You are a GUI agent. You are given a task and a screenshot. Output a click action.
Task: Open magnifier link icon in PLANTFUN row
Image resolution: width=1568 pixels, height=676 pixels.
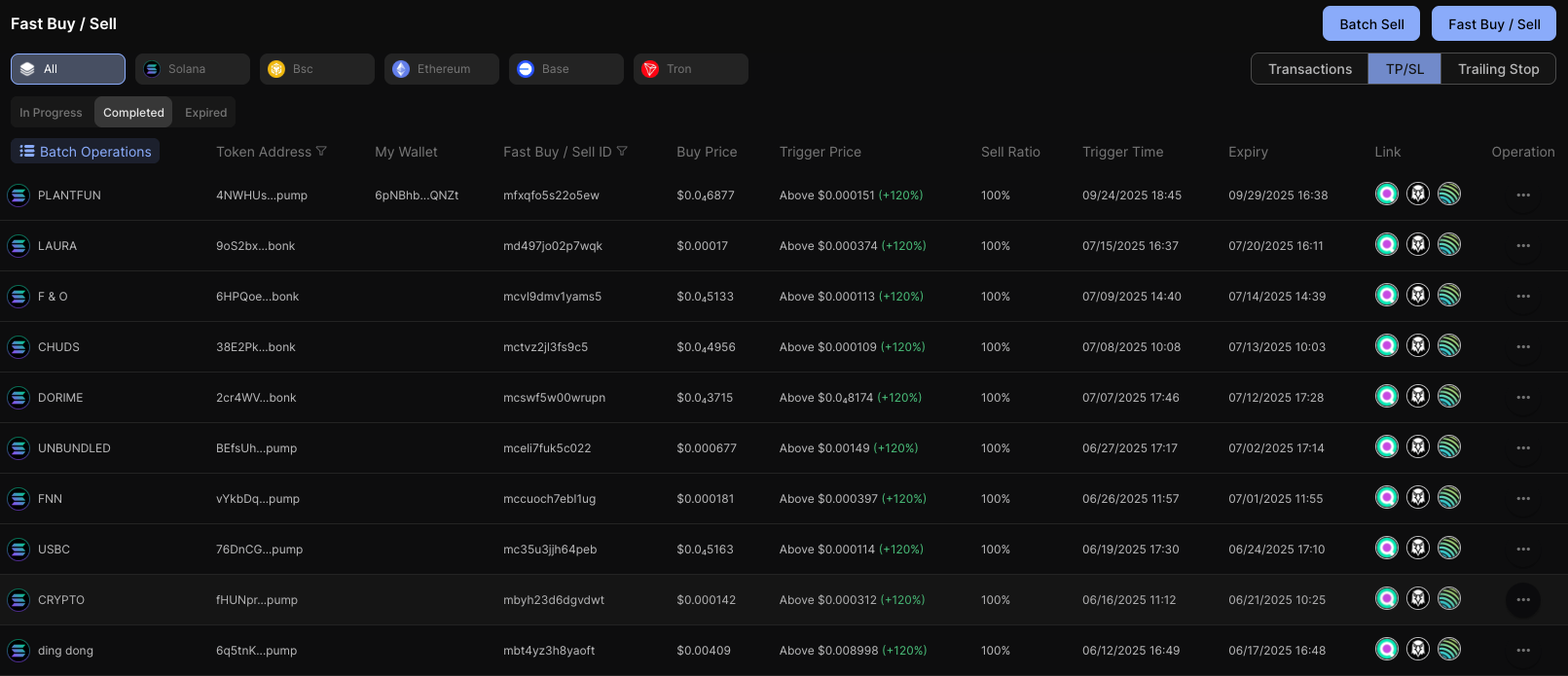coord(1387,194)
